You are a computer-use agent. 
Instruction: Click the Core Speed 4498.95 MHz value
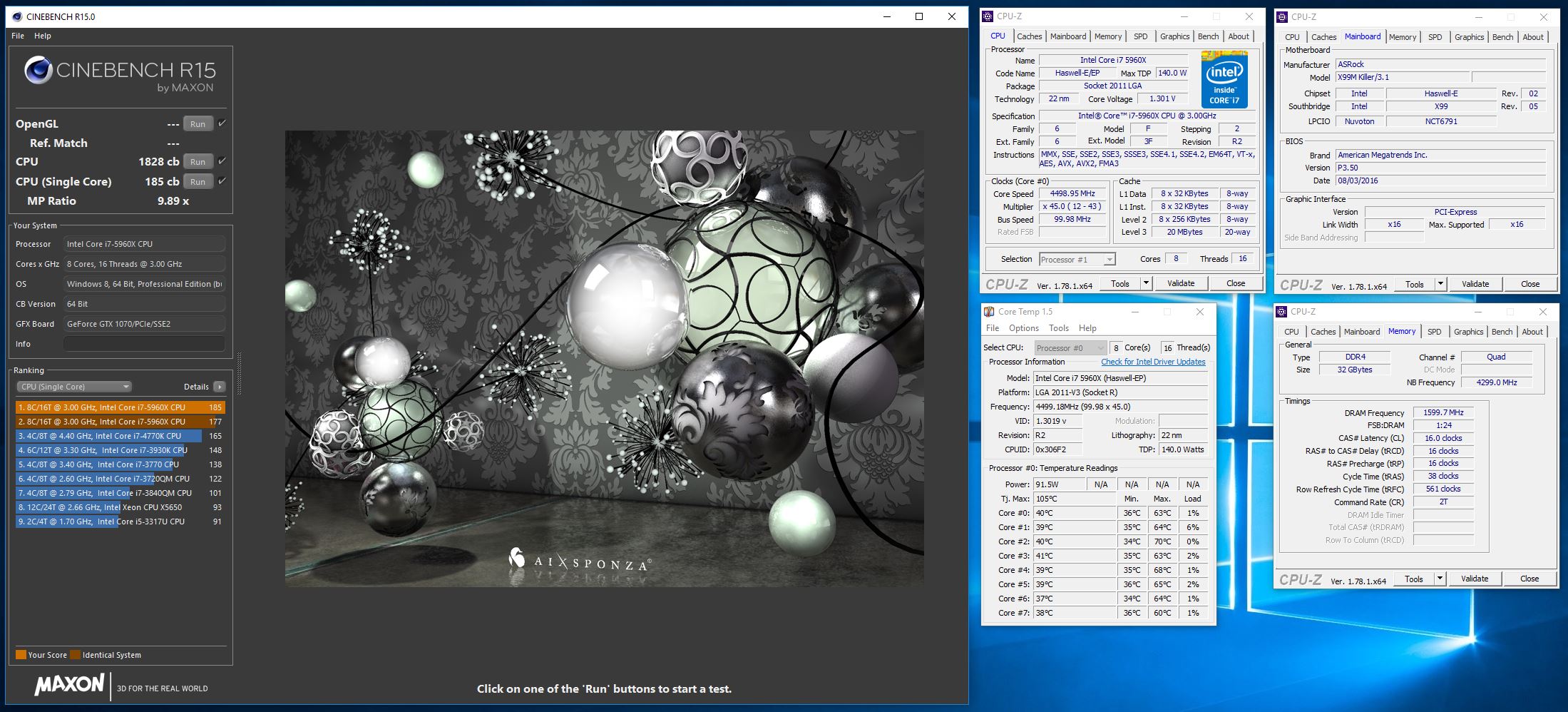1072,193
